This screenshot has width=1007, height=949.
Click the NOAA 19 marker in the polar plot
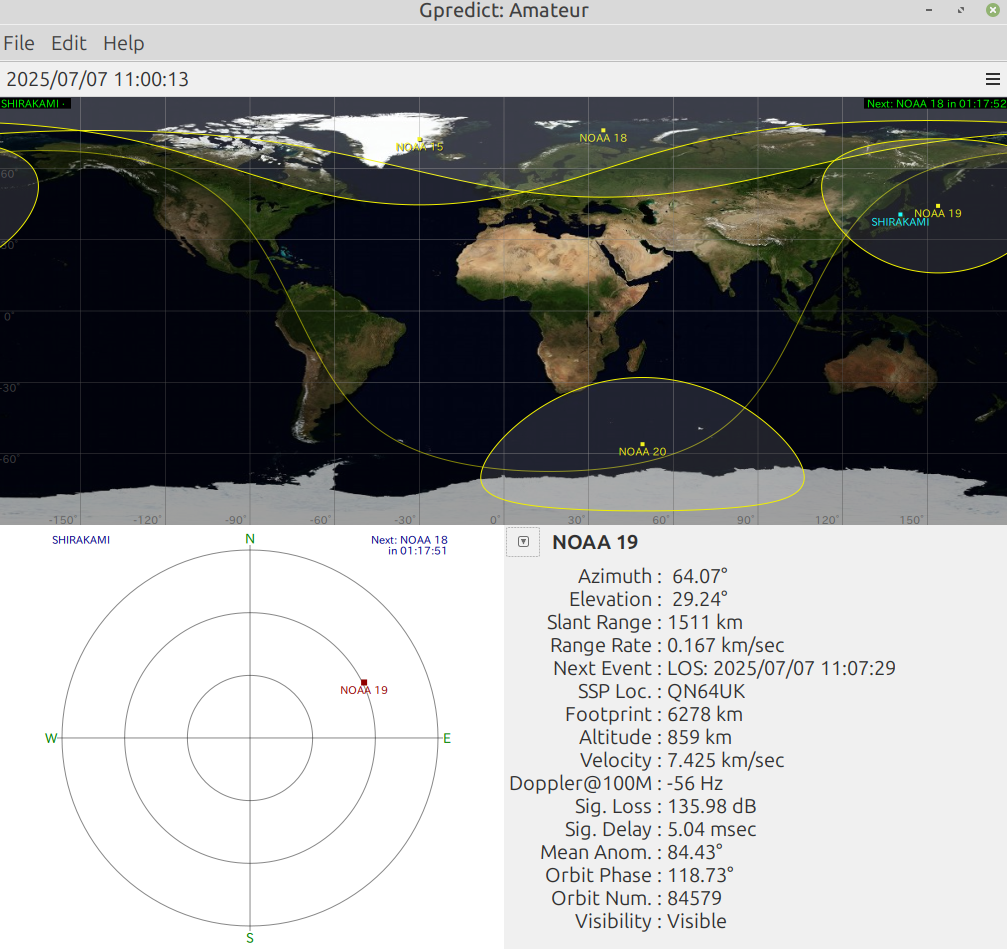(364, 683)
